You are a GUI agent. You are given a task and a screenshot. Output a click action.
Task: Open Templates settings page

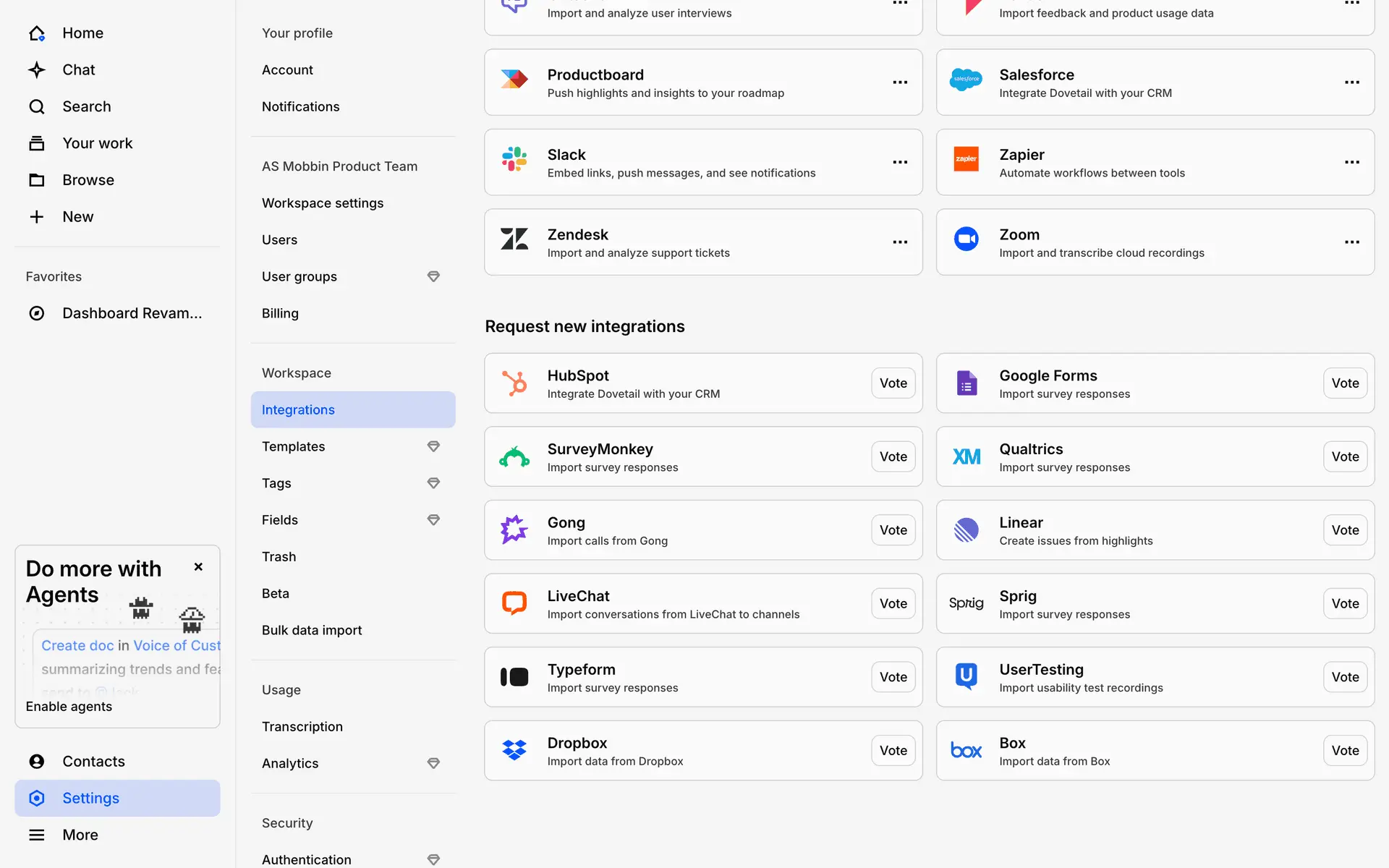(x=294, y=446)
